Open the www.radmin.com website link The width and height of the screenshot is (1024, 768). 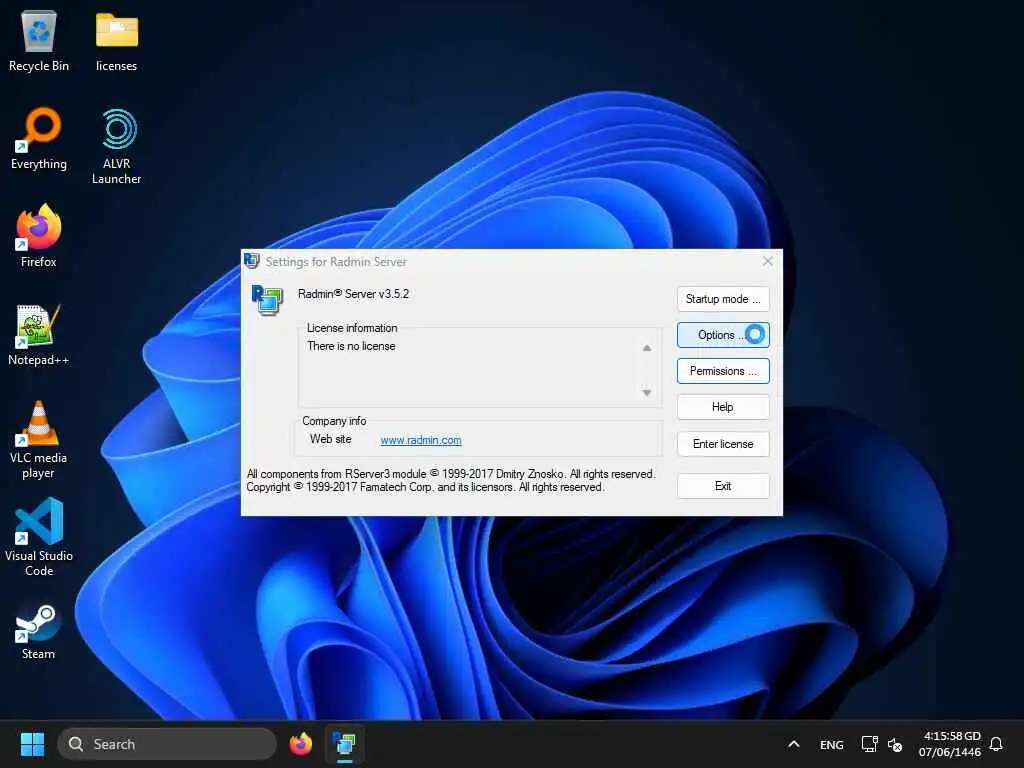[x=421, y=440]
